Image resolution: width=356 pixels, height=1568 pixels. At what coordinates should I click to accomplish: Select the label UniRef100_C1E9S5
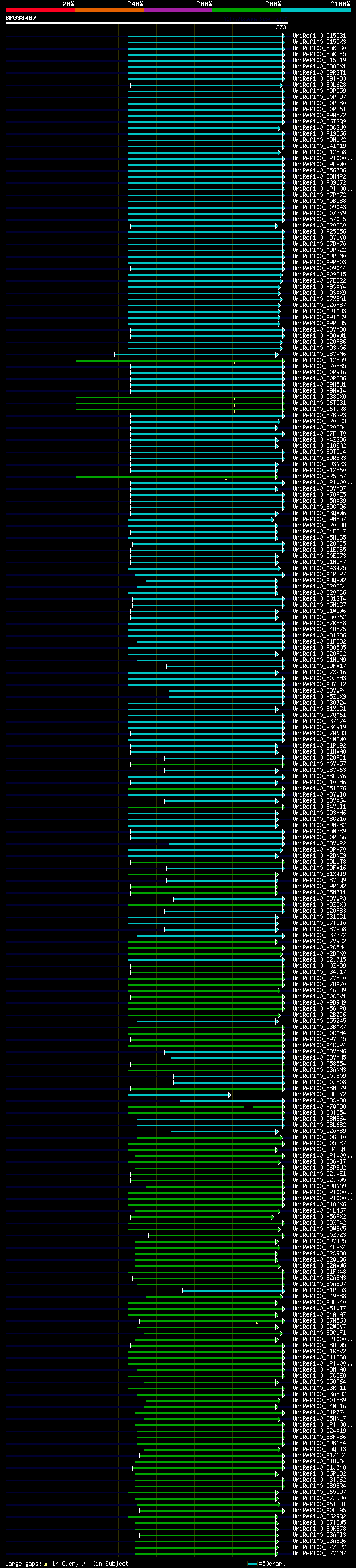pos(319,550)
